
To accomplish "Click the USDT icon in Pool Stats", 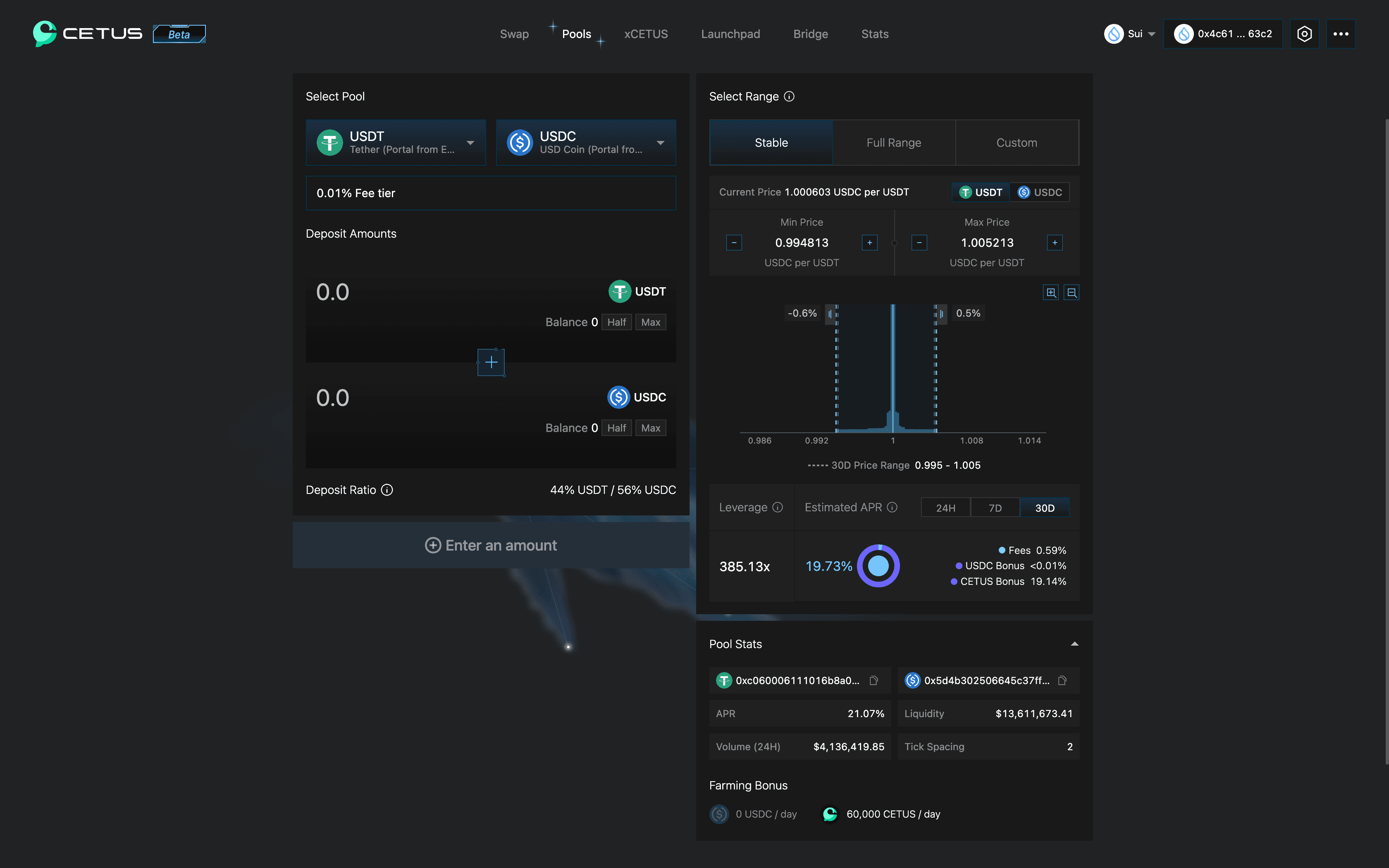I will point(724,680).
